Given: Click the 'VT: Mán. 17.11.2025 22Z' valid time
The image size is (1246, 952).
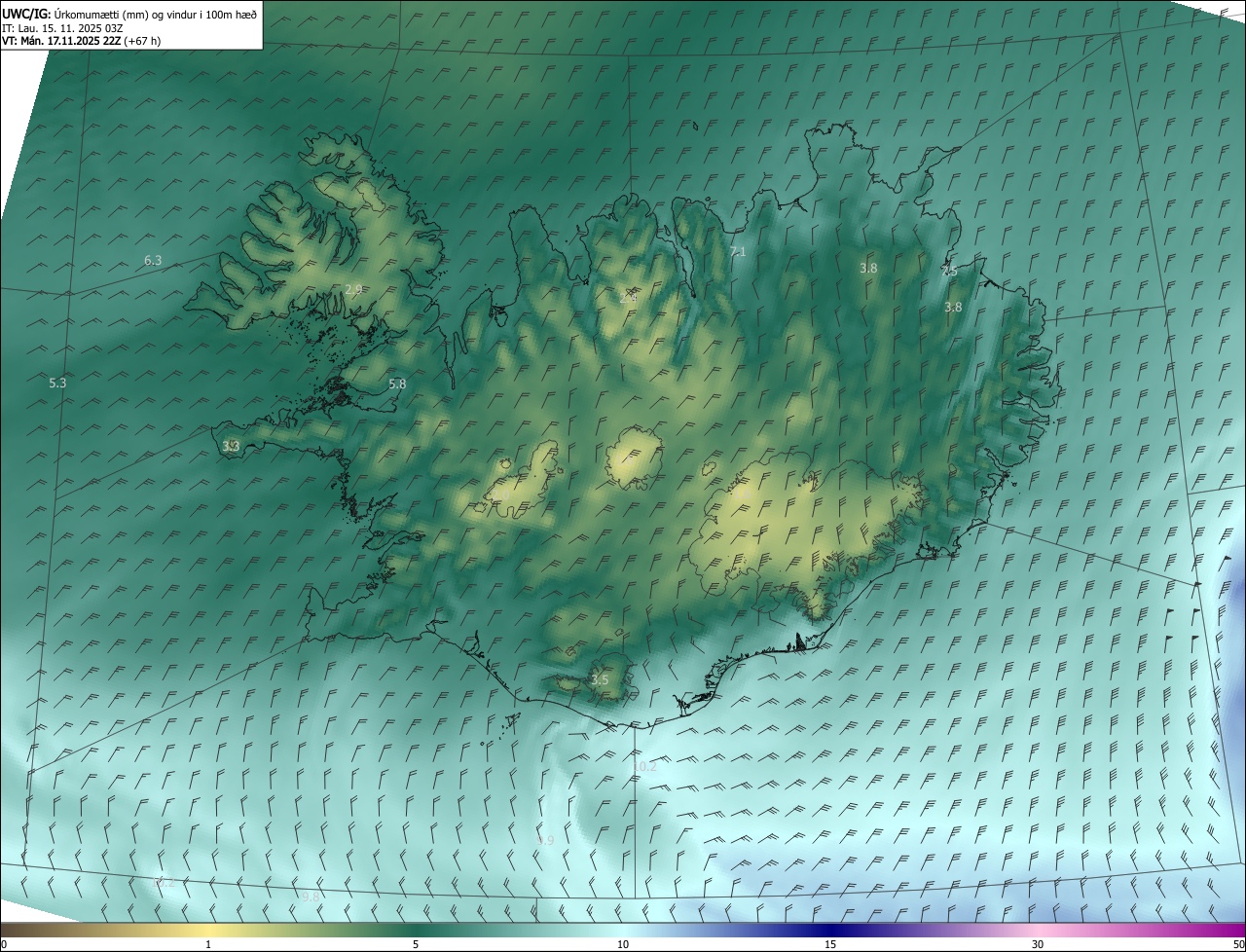Looking at the screenshot, I should 61,41.
